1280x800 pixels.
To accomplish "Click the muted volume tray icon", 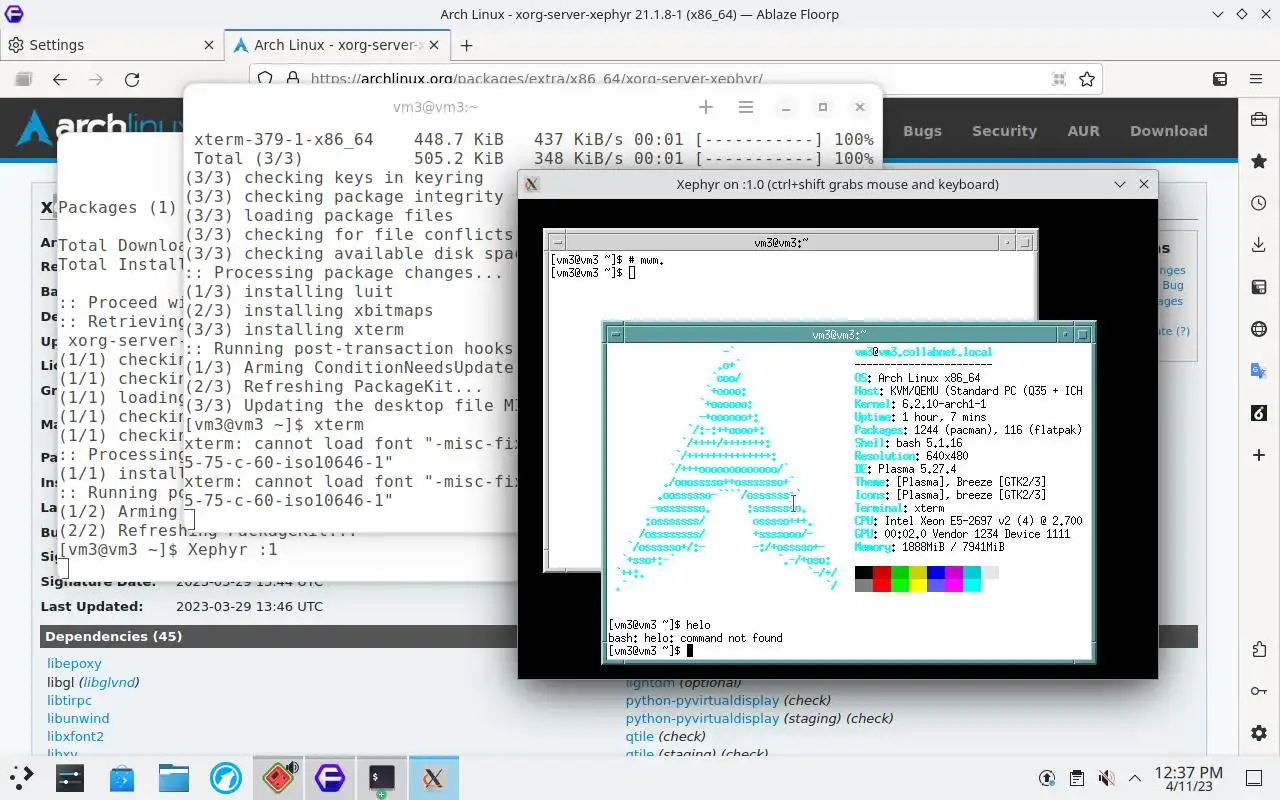I will click(1106, 778).
